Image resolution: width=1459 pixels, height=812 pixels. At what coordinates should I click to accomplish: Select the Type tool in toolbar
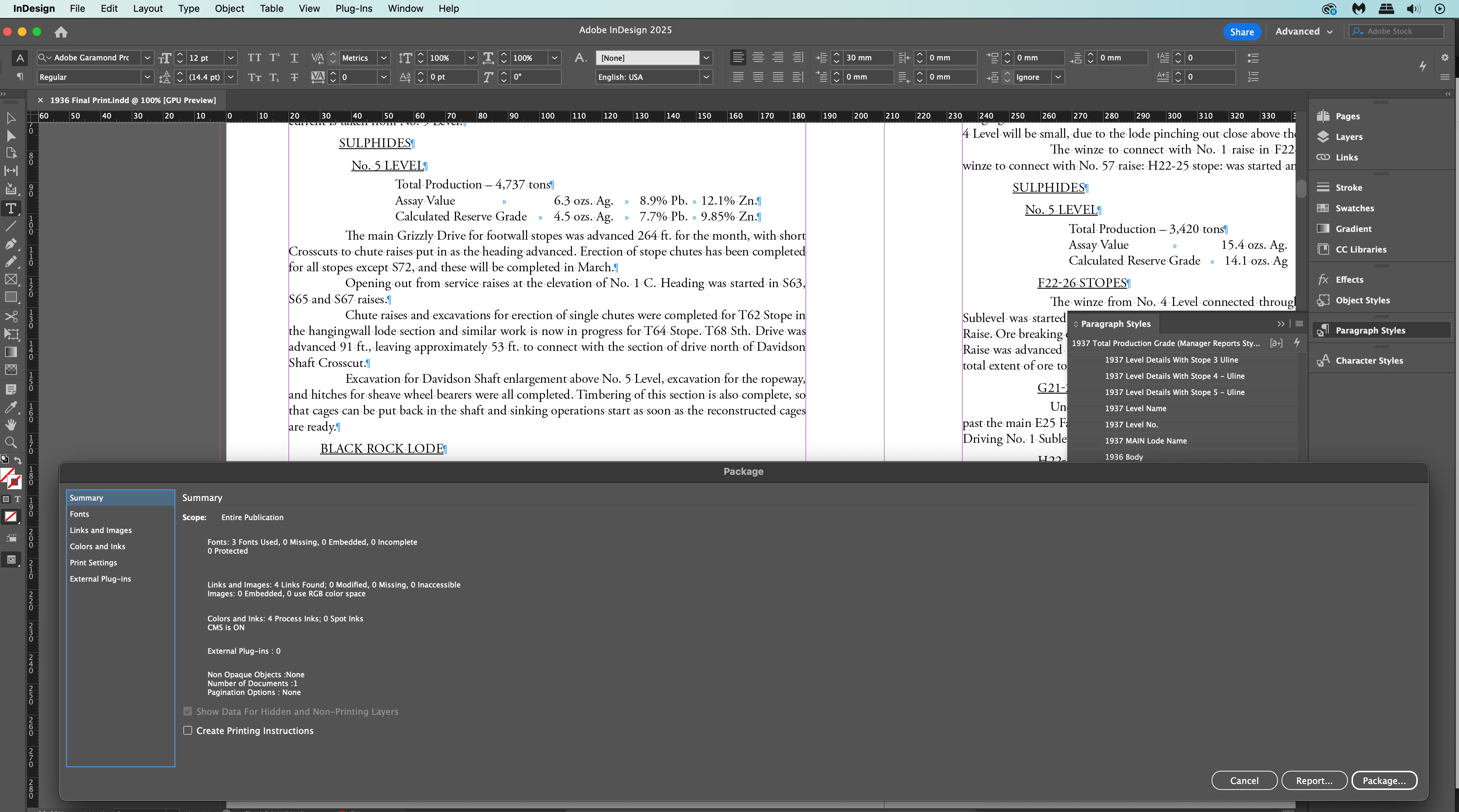coord(11,208)
